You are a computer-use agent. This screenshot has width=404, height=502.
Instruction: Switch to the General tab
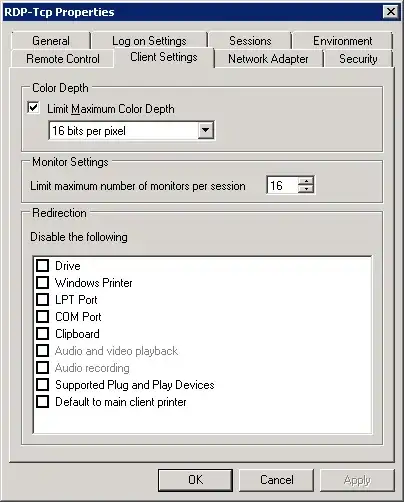51,41
